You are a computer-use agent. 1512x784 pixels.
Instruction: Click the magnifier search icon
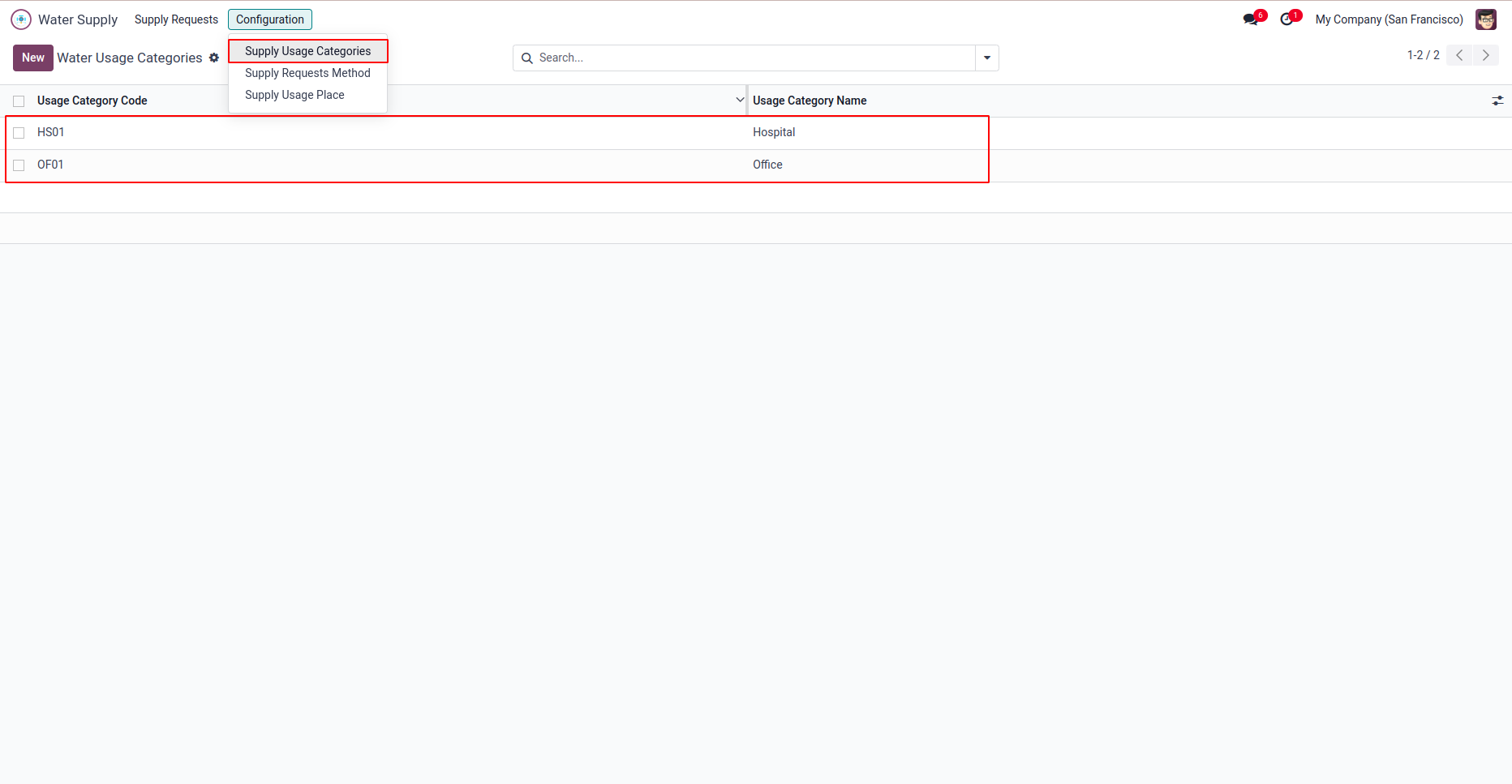tap(527, 58)
